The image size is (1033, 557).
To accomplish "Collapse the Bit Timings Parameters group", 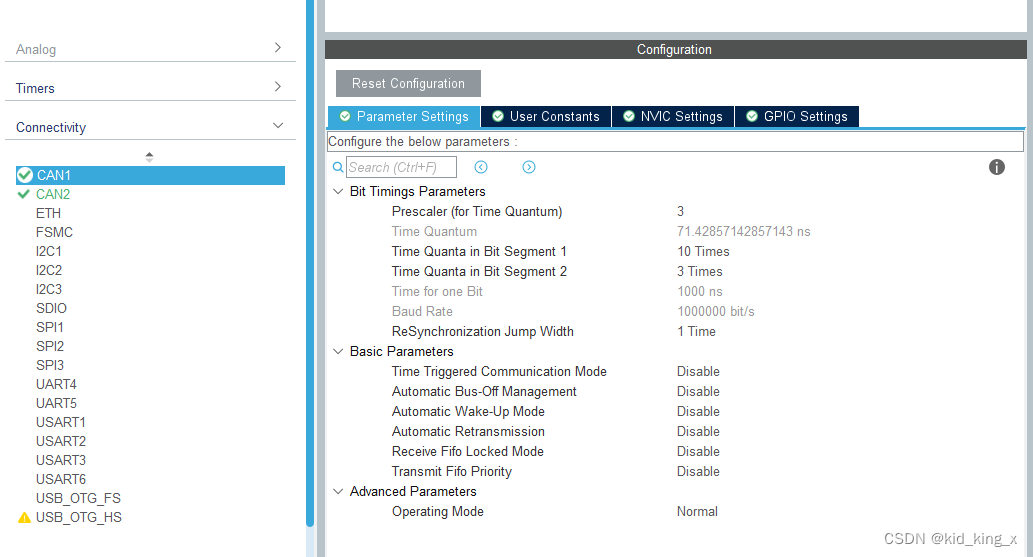I will [x=338, y=191].
